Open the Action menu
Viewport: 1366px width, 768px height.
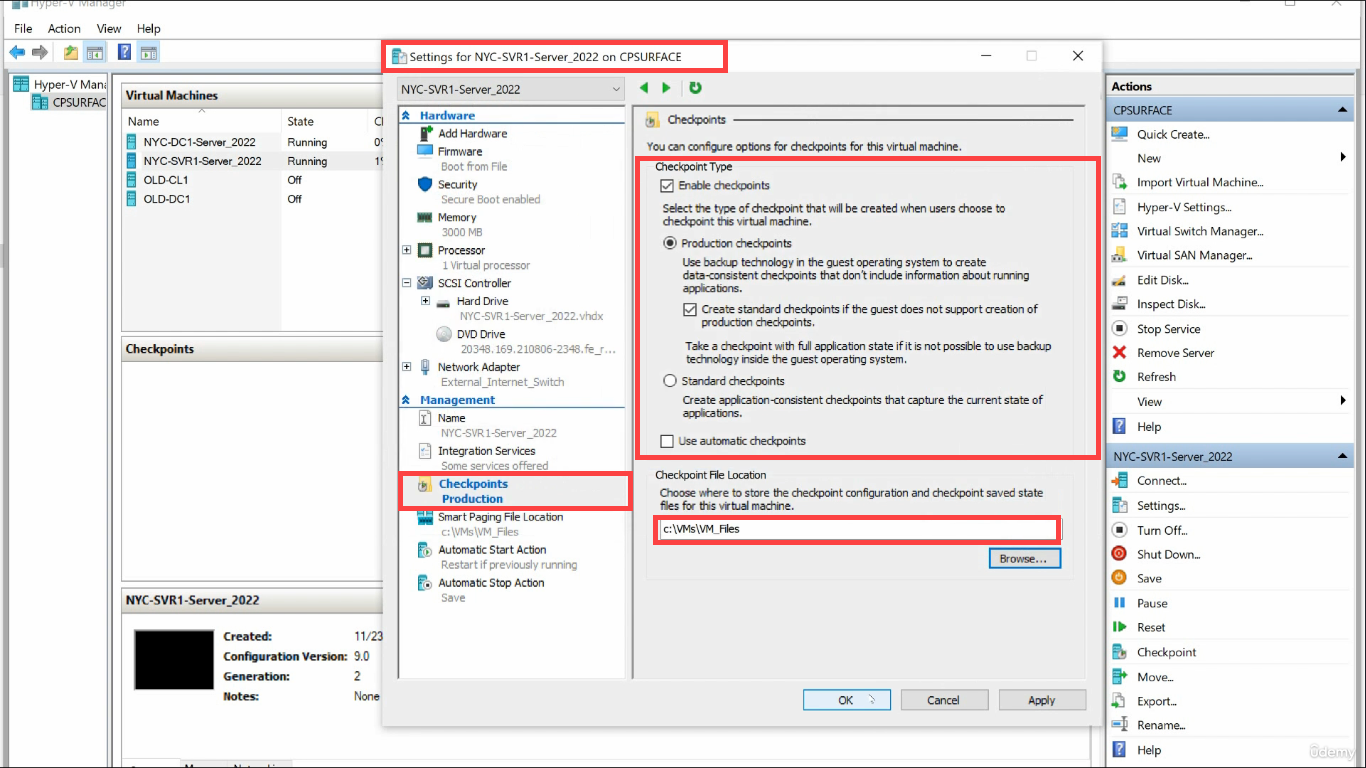coord(65,29)
